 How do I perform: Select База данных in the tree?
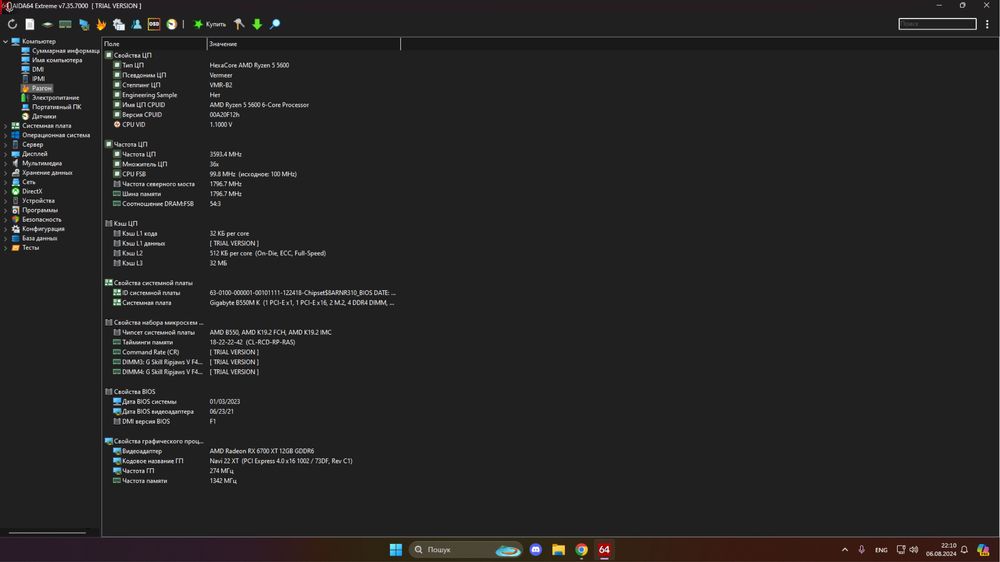[x=40, y=238]
